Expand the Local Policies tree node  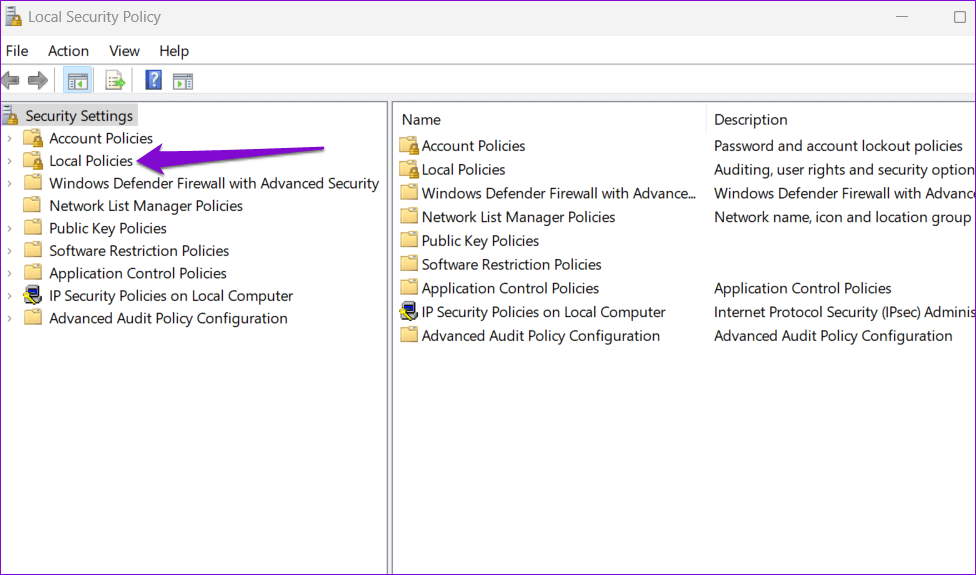pyautogui.click(x=9, y=161)
